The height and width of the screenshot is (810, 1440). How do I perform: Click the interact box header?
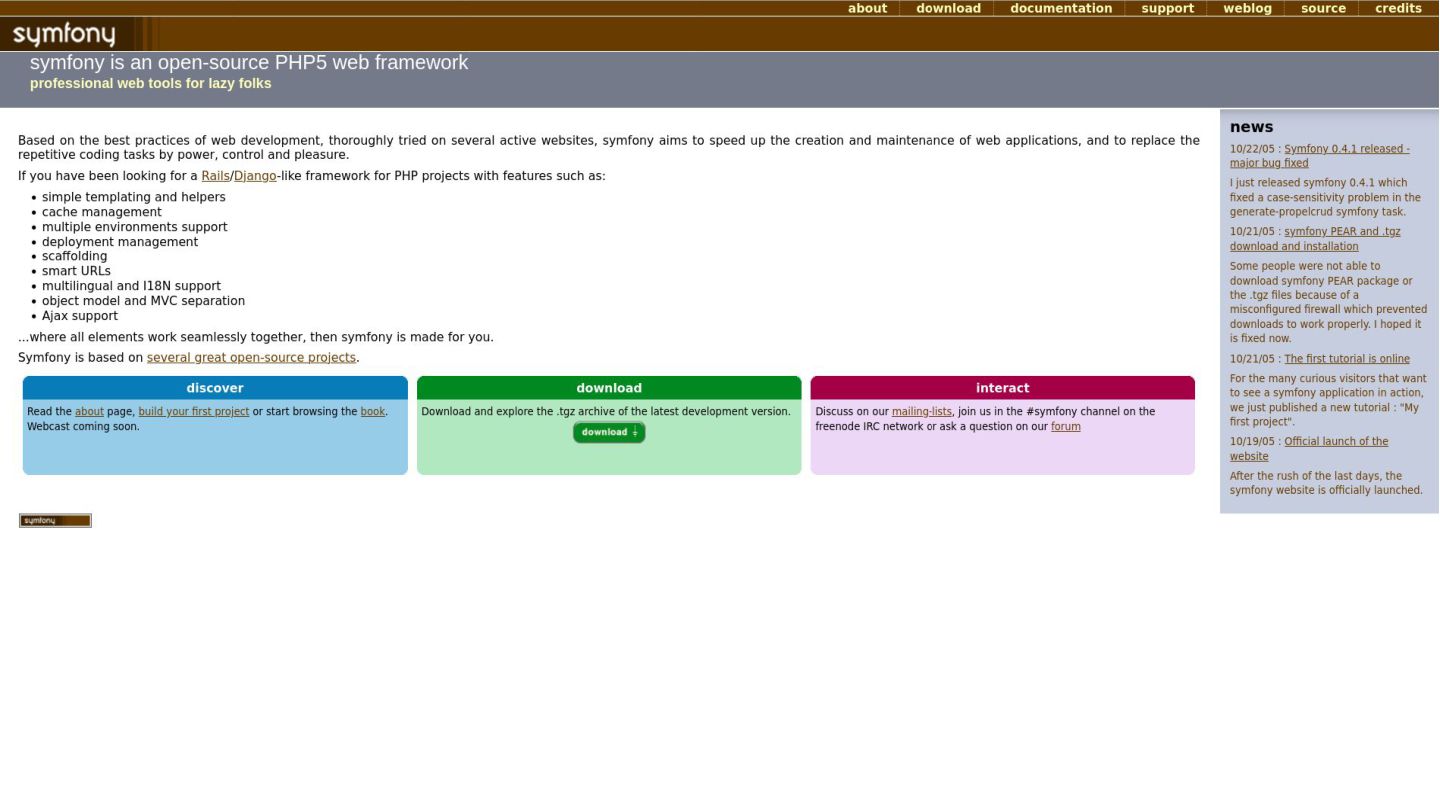click(x=1003, y=388)
